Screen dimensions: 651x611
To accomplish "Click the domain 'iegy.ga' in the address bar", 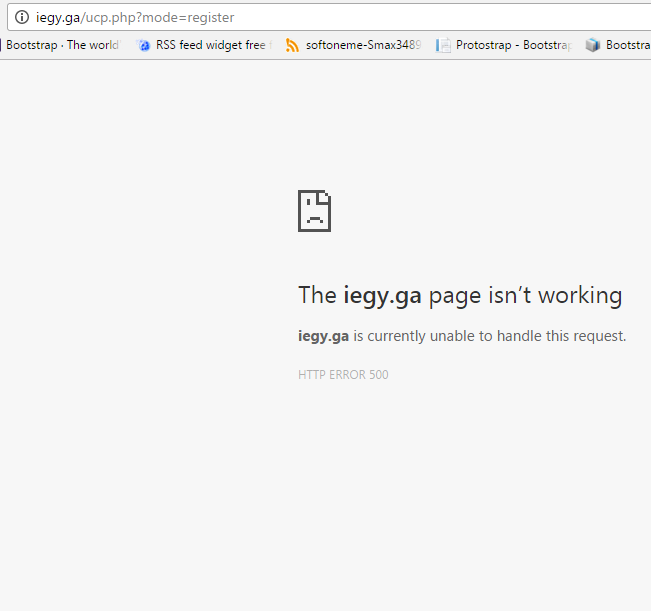I will [x=58, y=18].
